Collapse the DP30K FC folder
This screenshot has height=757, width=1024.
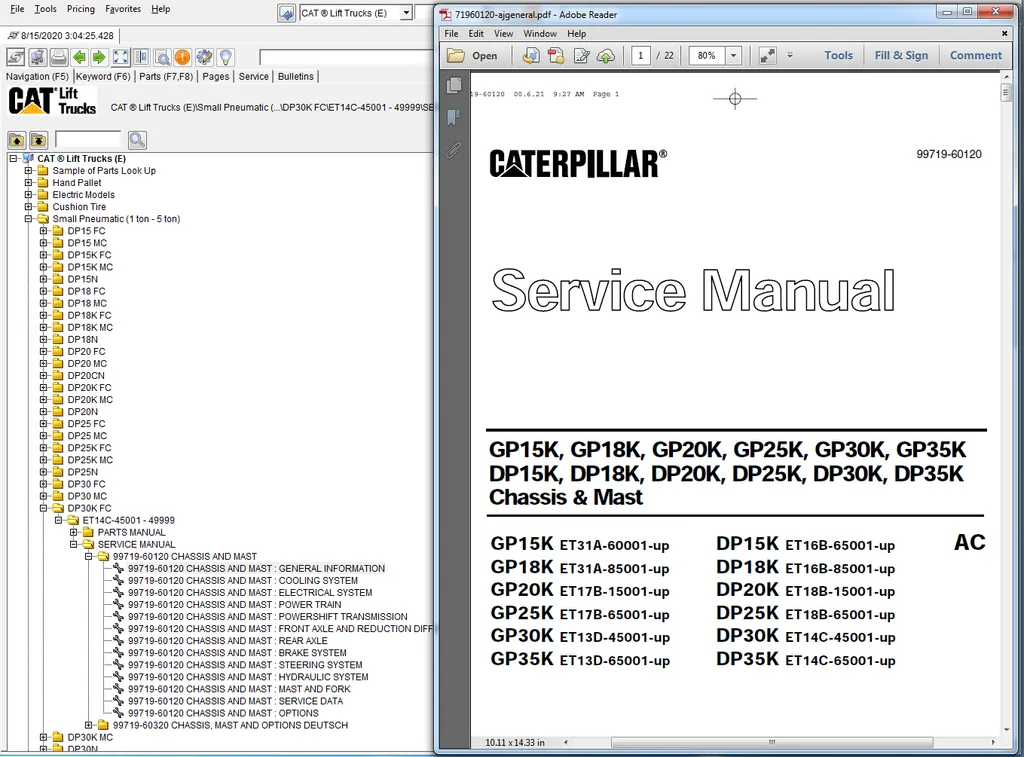click(x=43, y=508)
